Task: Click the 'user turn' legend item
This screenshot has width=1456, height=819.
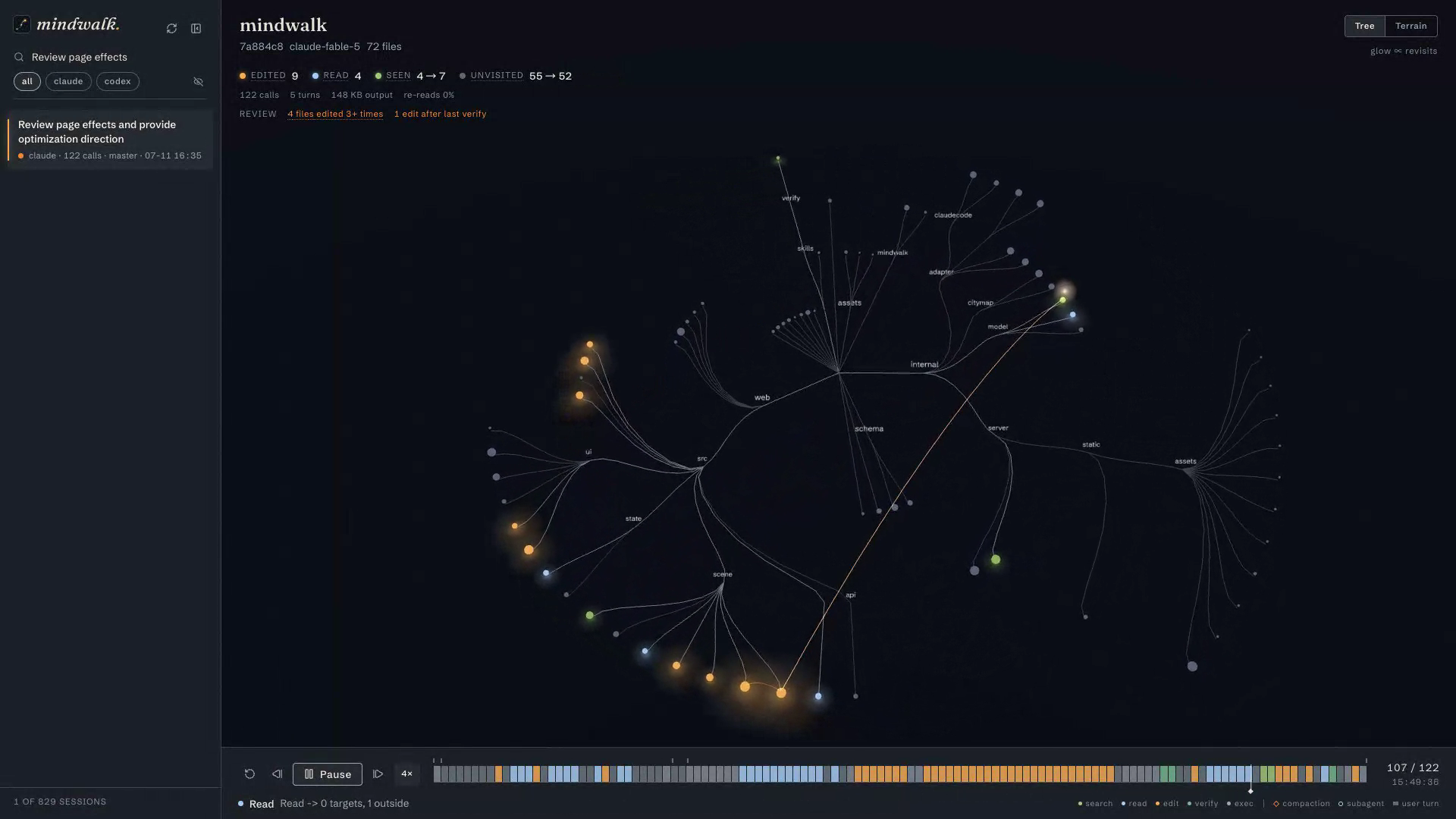Action: pyautogui.click(x=1416, y=804)
